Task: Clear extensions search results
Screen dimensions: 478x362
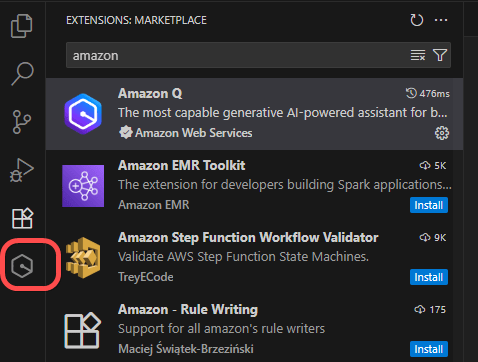Action: [x=418, y=55]
